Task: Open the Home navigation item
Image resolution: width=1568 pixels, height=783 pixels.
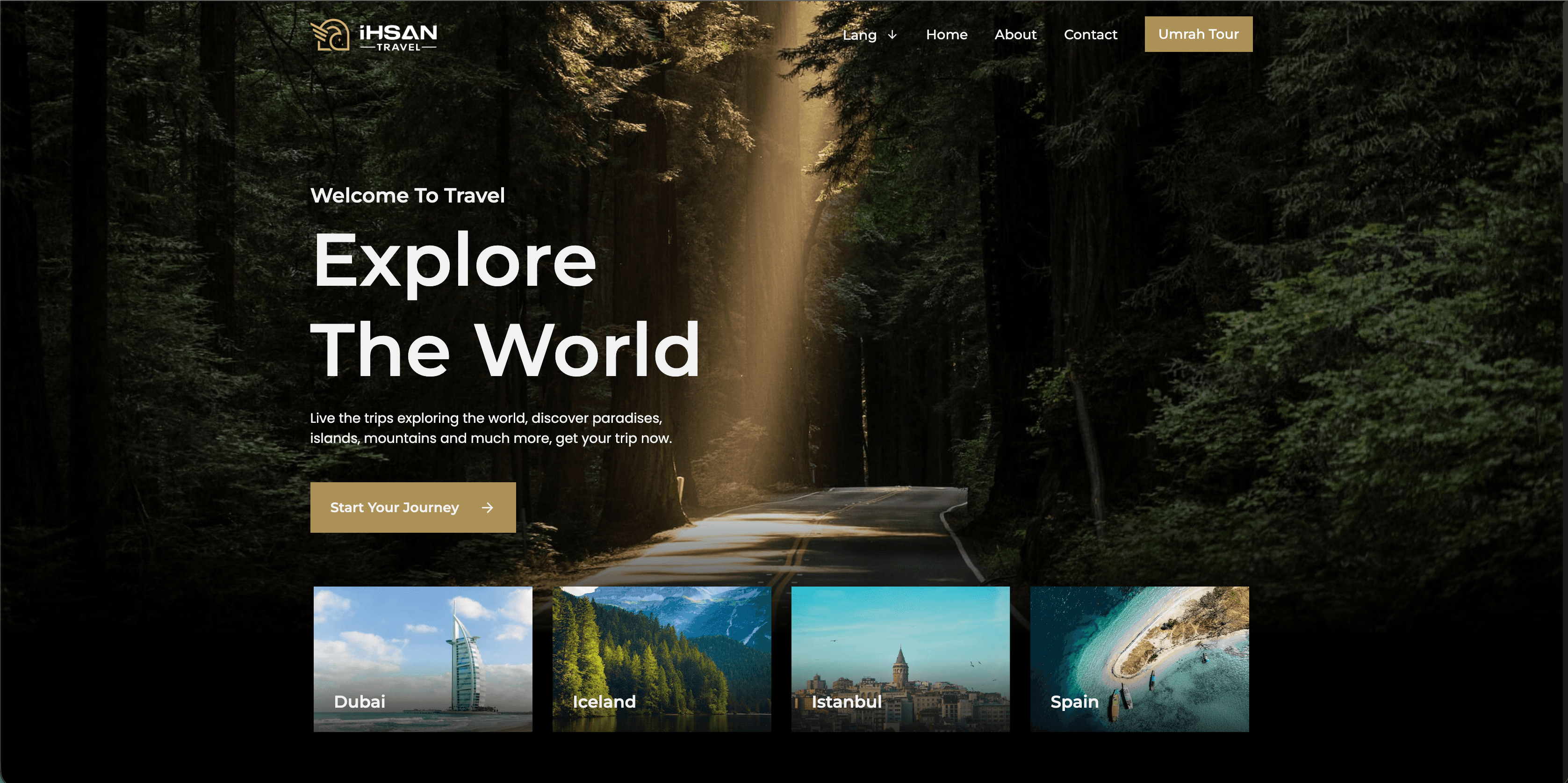Action: tap(947, 35)
